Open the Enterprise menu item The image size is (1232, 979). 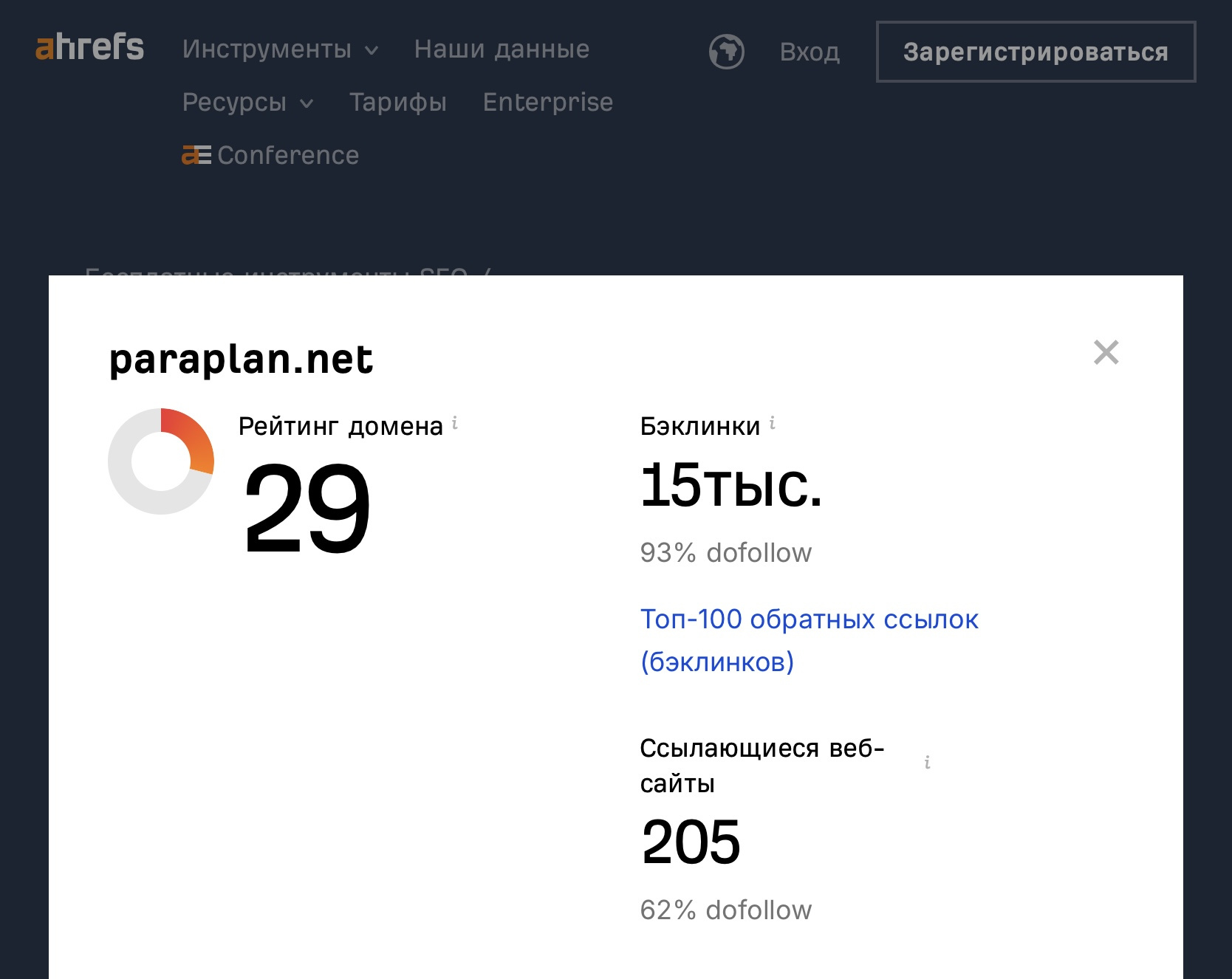point(547,103)
